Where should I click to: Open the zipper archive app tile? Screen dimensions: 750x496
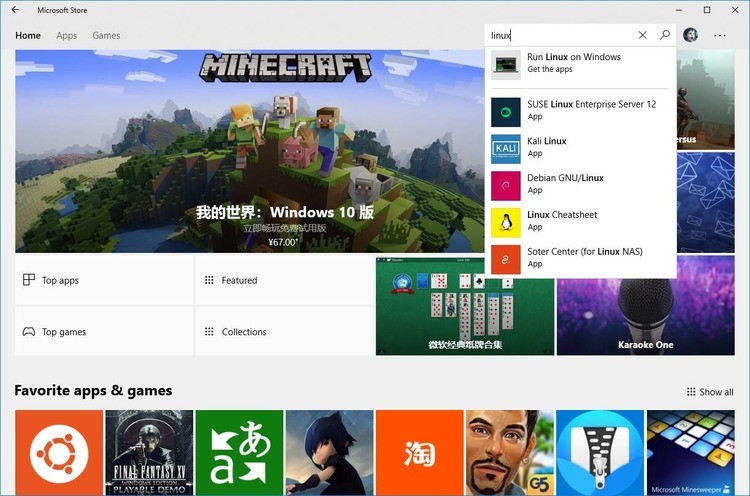click(600, 452)
